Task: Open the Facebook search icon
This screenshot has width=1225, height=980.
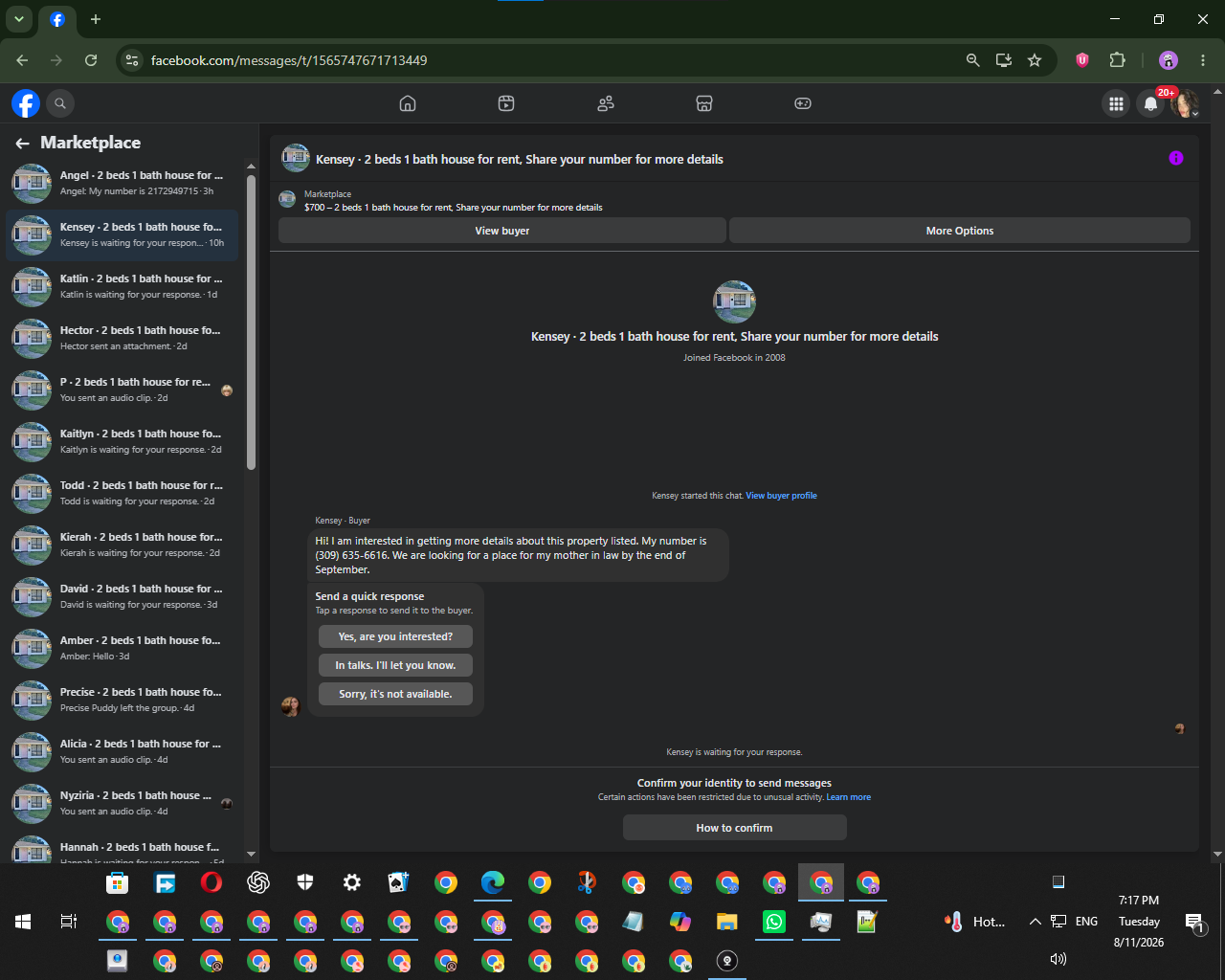Action: point(60,103)
